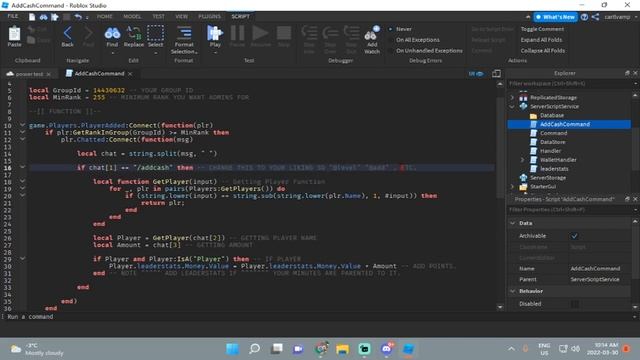
Task: Switch to the TEST ribbon tab
Action: 158,16
